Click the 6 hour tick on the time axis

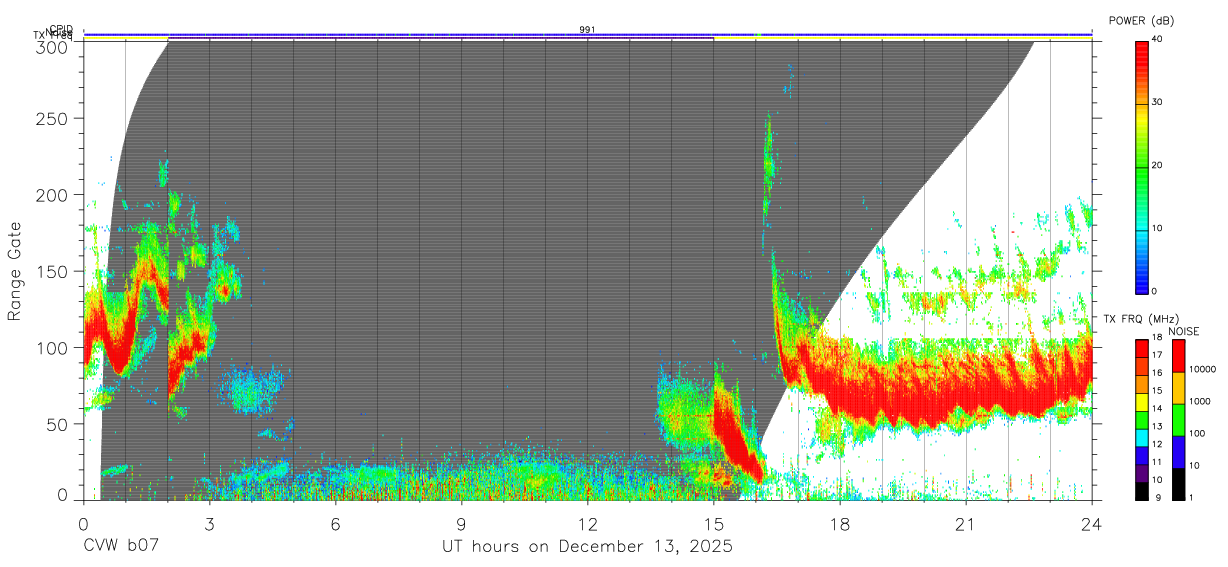335,523
